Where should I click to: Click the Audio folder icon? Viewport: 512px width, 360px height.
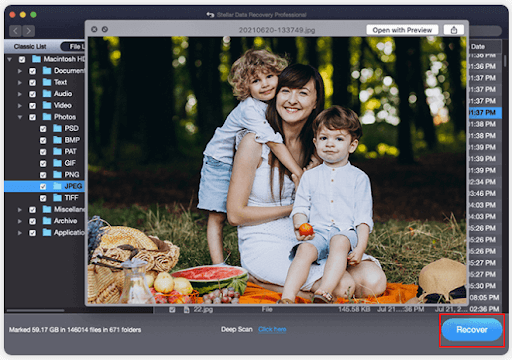[47, 93]
